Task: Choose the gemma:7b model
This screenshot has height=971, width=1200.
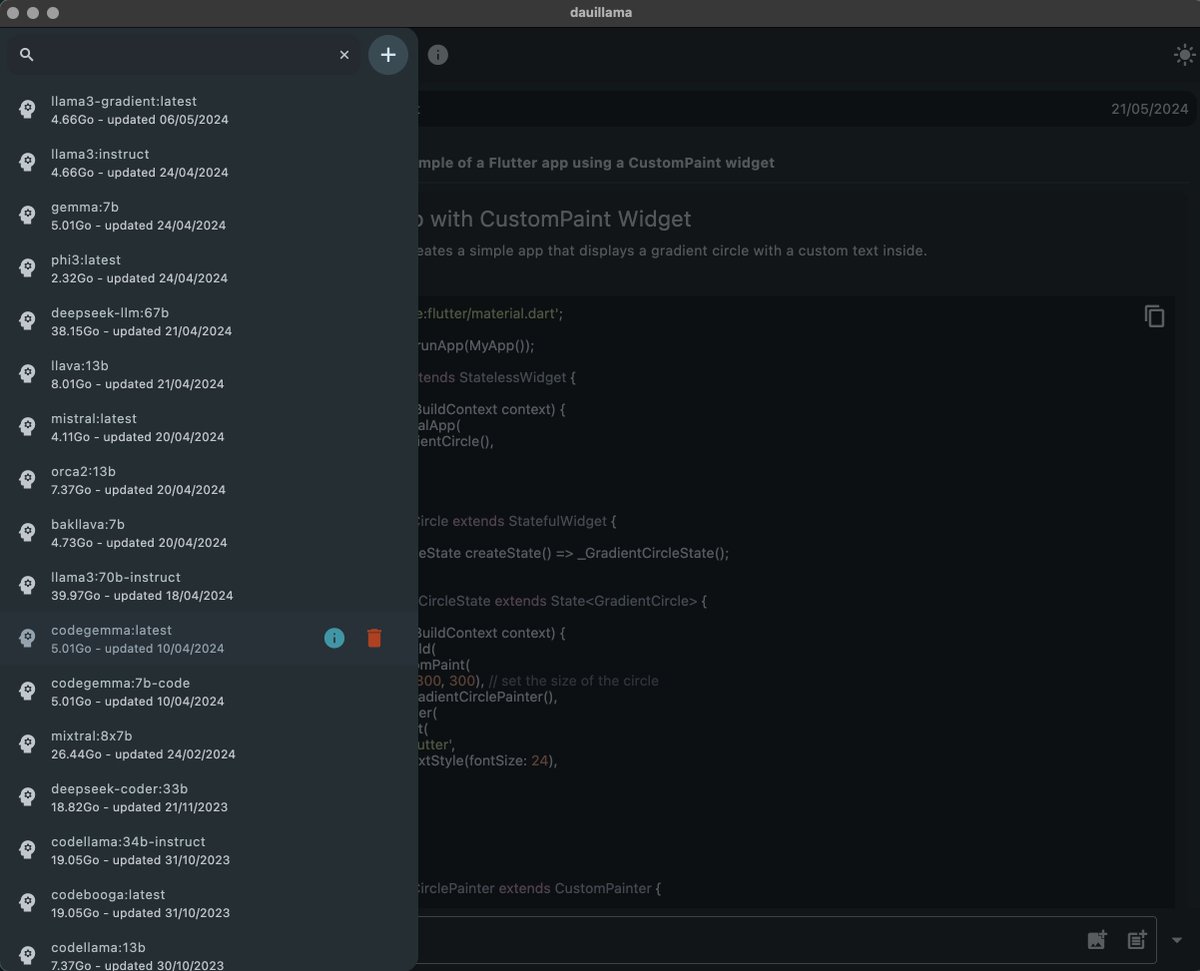Action: click(x=209, y=216)
